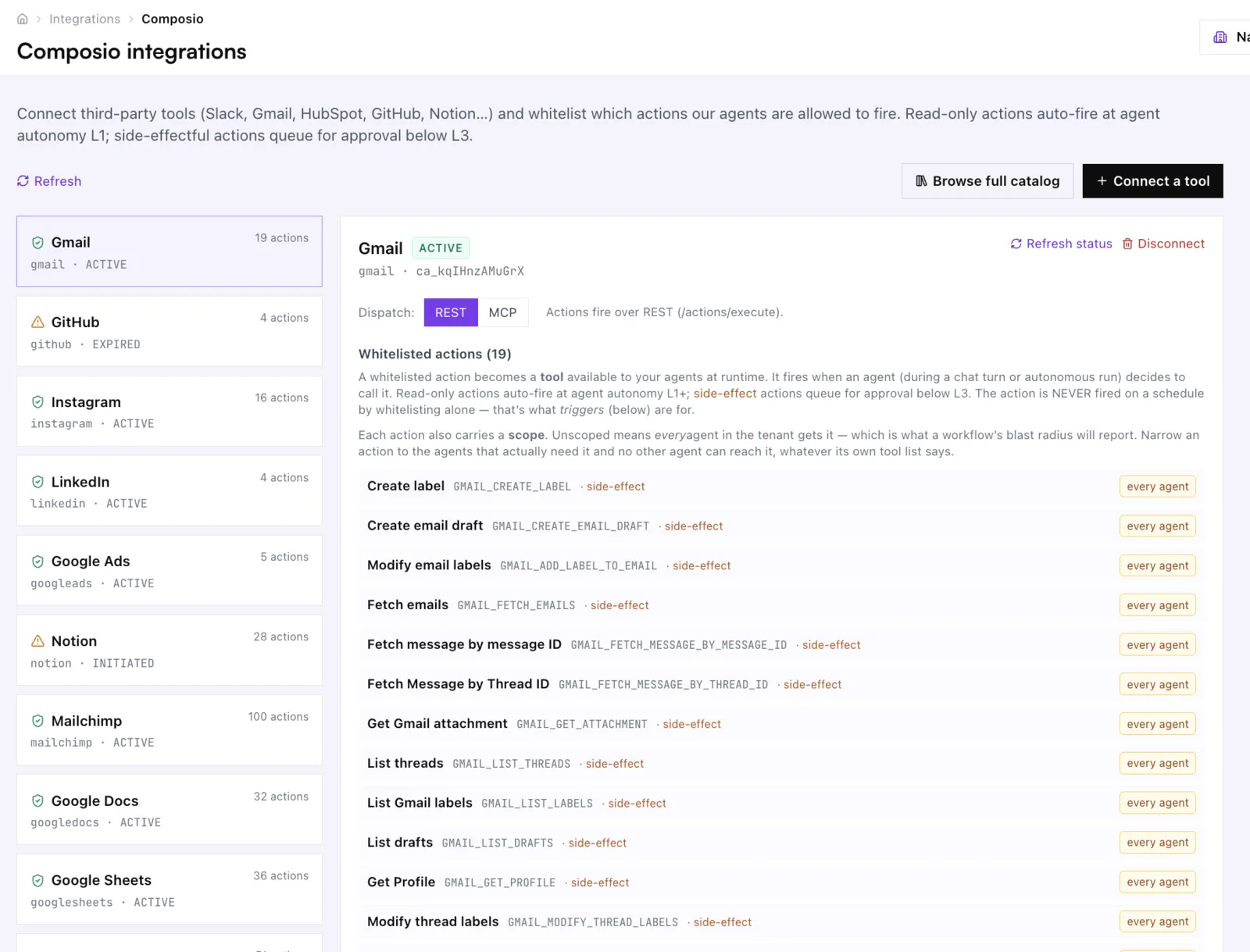Click Google Sheets shield check icon
Image resolution: width=1250 pixels, height=952 pixels.
click(37, 880)
